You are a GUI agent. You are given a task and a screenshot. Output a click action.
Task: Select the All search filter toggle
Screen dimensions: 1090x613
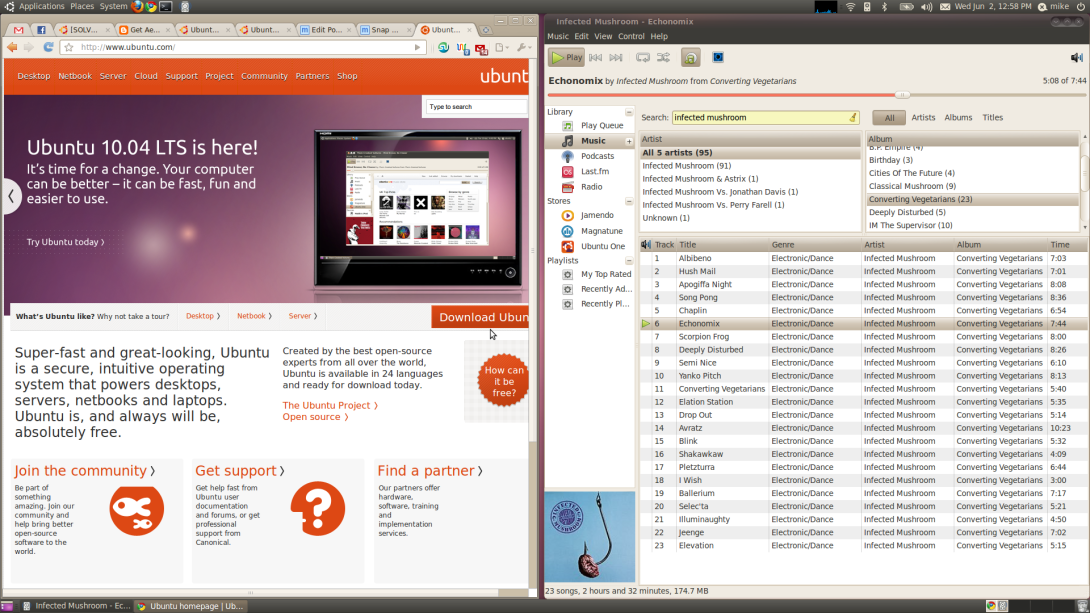pyautogui.click(x=889, y=118)
